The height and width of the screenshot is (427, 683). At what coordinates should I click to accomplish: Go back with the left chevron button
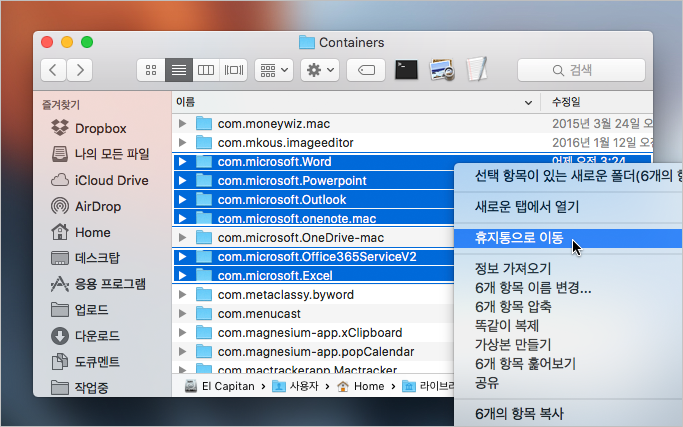click(x=53, y=70)
